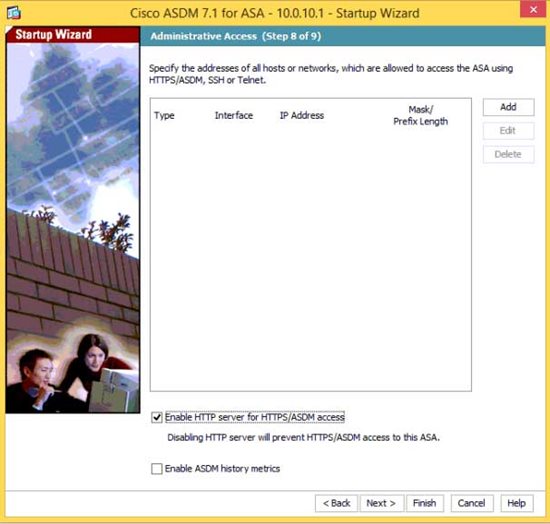
Task: Toggle Enable HTTP server for HTTPS/ASDM access
Action: tap(157, 417)
